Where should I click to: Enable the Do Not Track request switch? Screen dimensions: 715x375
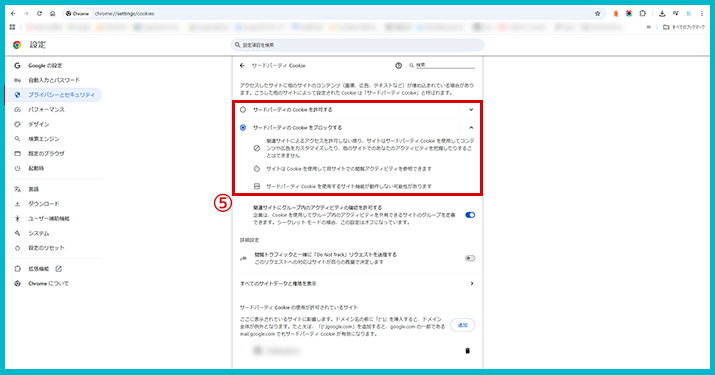(x=470, y=258)
